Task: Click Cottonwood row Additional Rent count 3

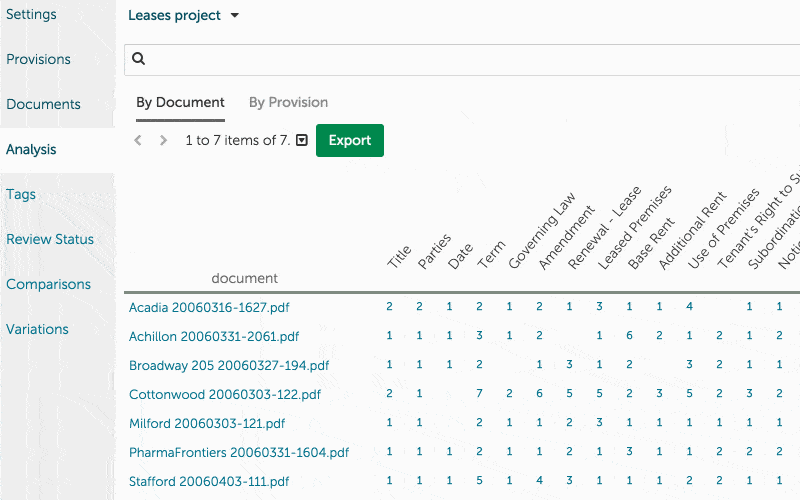Action: (x=659, y=394)
